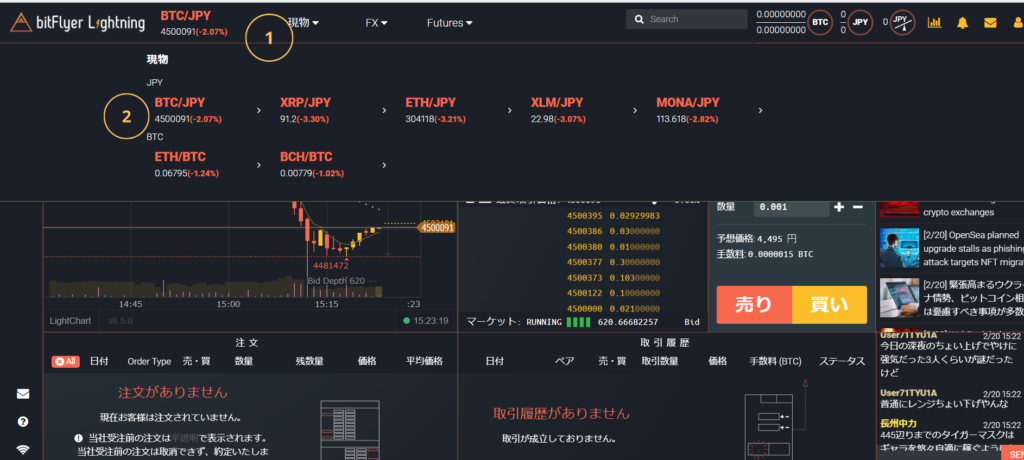Screen dimensions: 1024x460
Task: Click the bitFlyer Lightning logo
Action: coord(78,23)
